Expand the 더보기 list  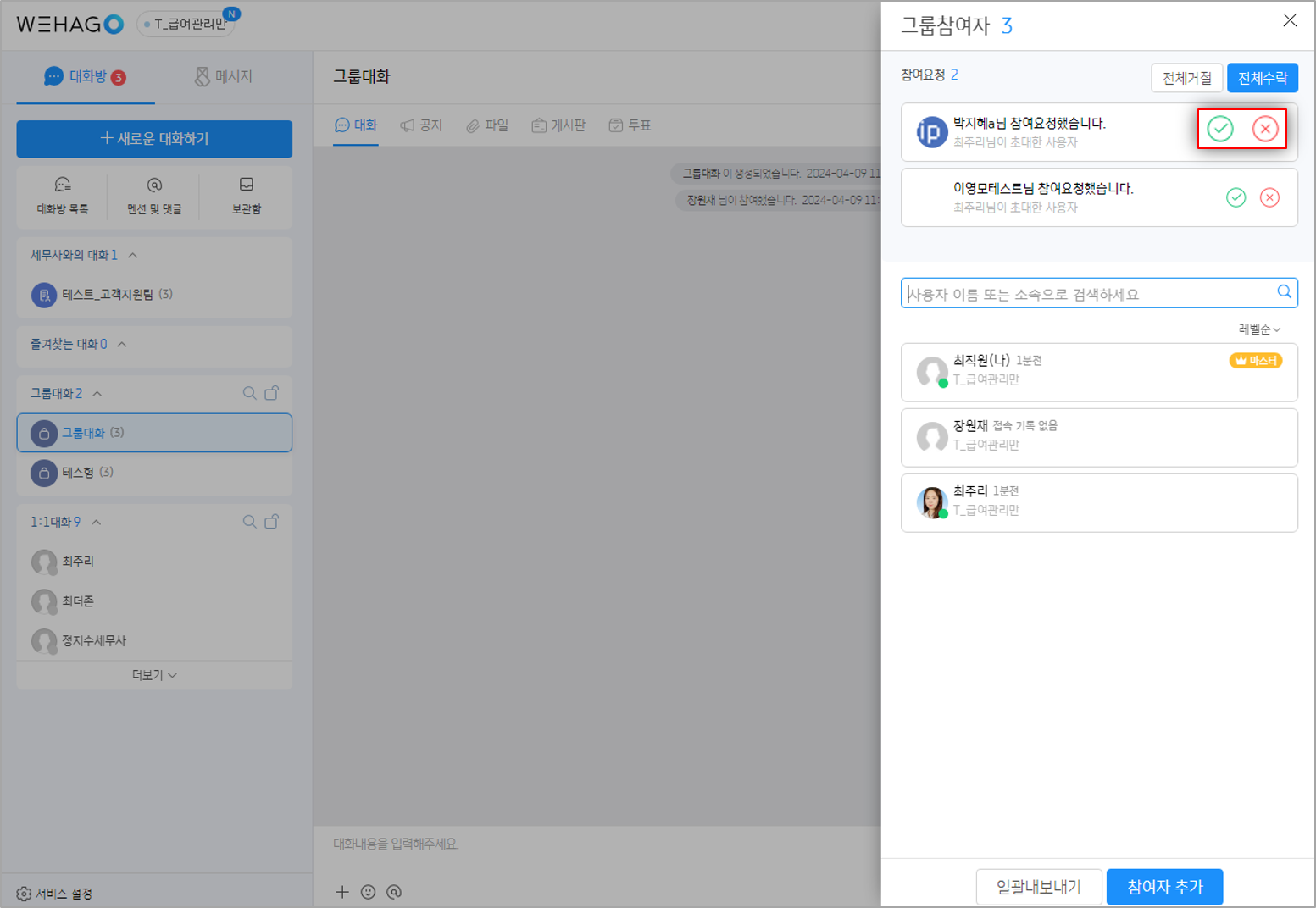click(154, 675)
